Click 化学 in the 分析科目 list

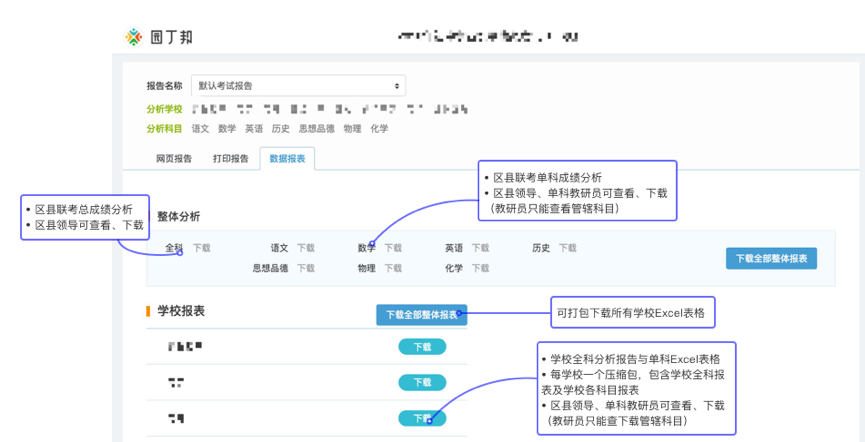pos(379,129)
